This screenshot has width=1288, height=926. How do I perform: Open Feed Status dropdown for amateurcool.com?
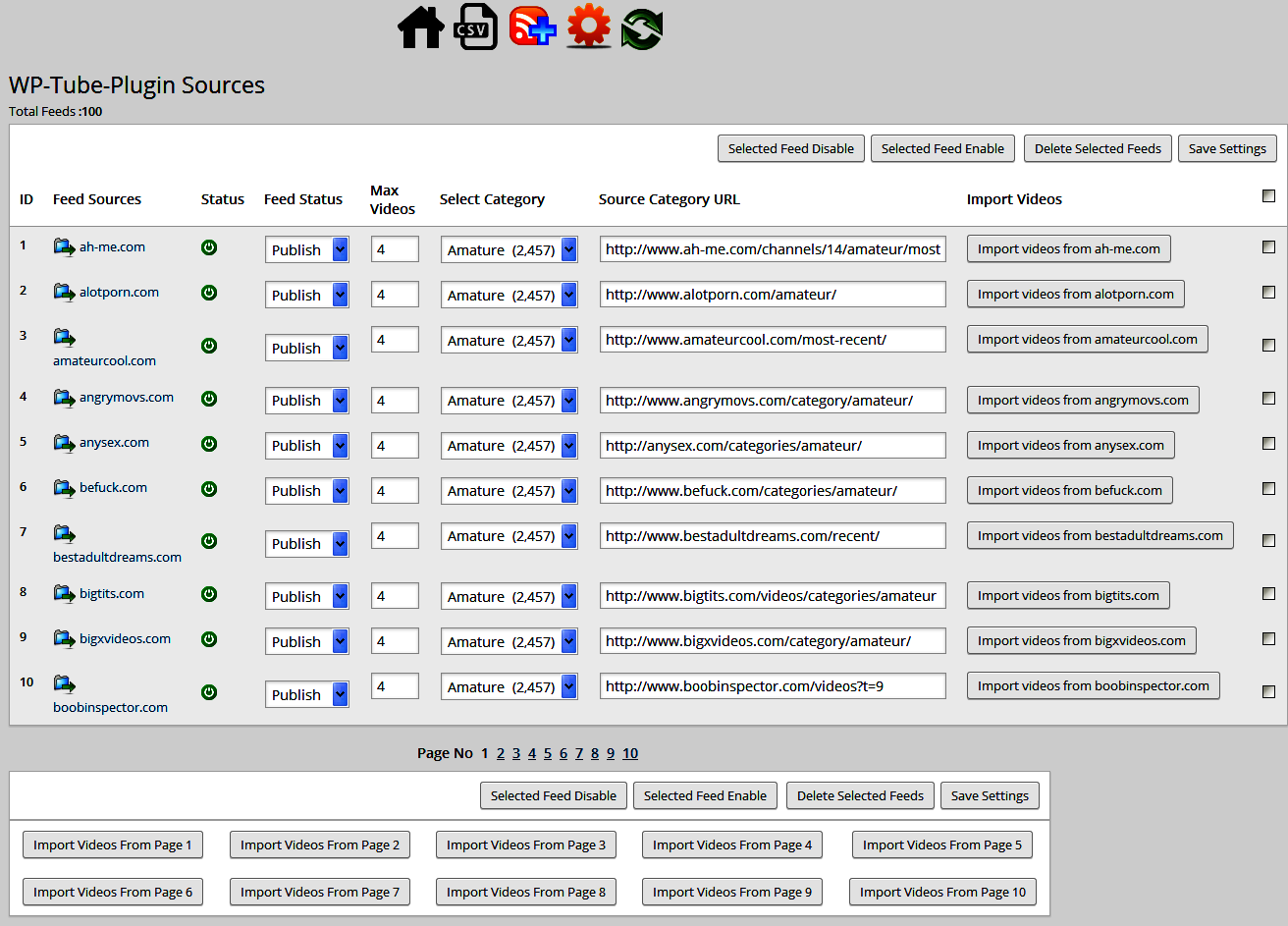tap(307, 348)
